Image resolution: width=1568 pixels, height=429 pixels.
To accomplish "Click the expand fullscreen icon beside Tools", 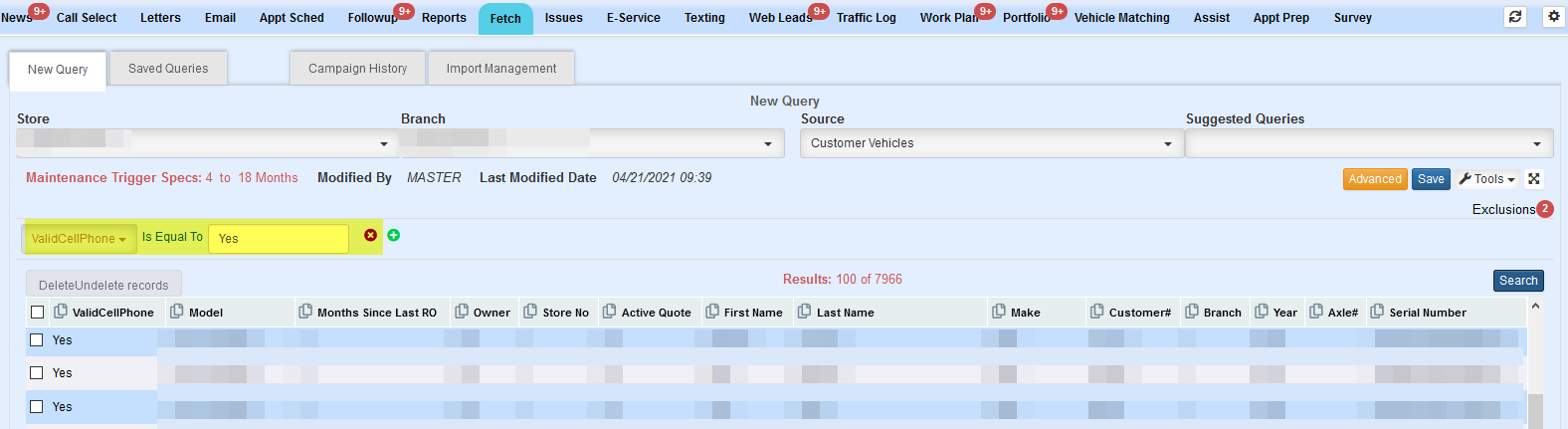I will click(x=1534, y=179).
